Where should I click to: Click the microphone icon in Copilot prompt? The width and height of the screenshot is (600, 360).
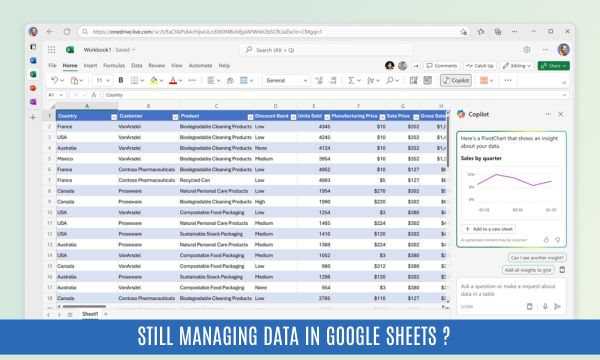point(545,306)
